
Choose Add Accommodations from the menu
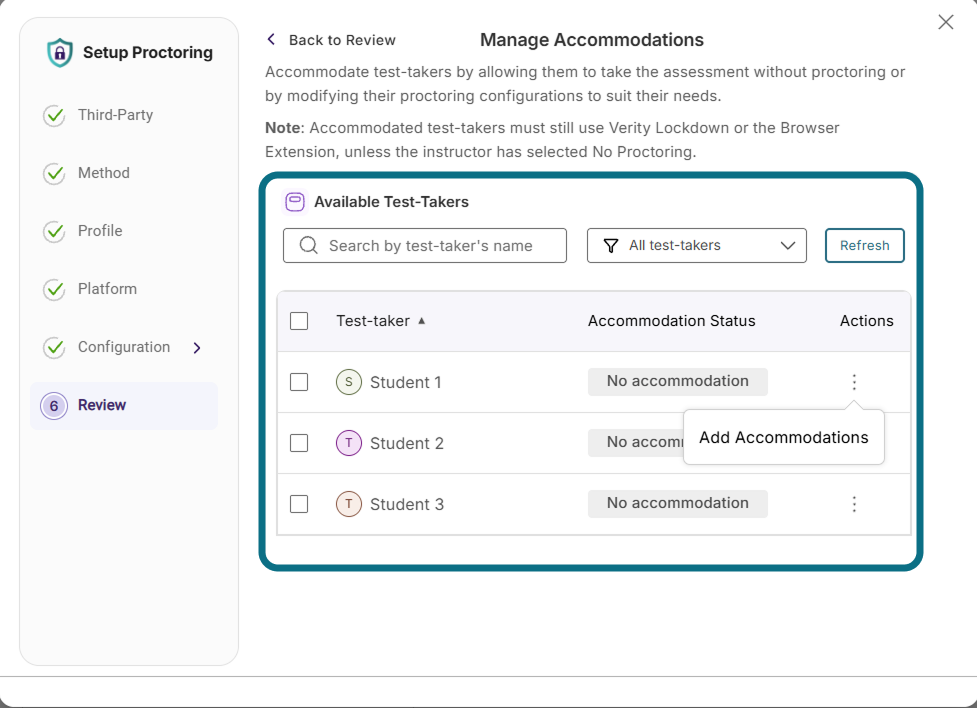[783, 438]
